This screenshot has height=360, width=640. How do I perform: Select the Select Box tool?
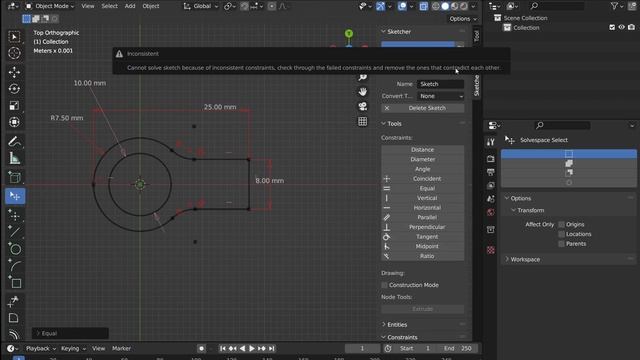click(x=14, y=37)
